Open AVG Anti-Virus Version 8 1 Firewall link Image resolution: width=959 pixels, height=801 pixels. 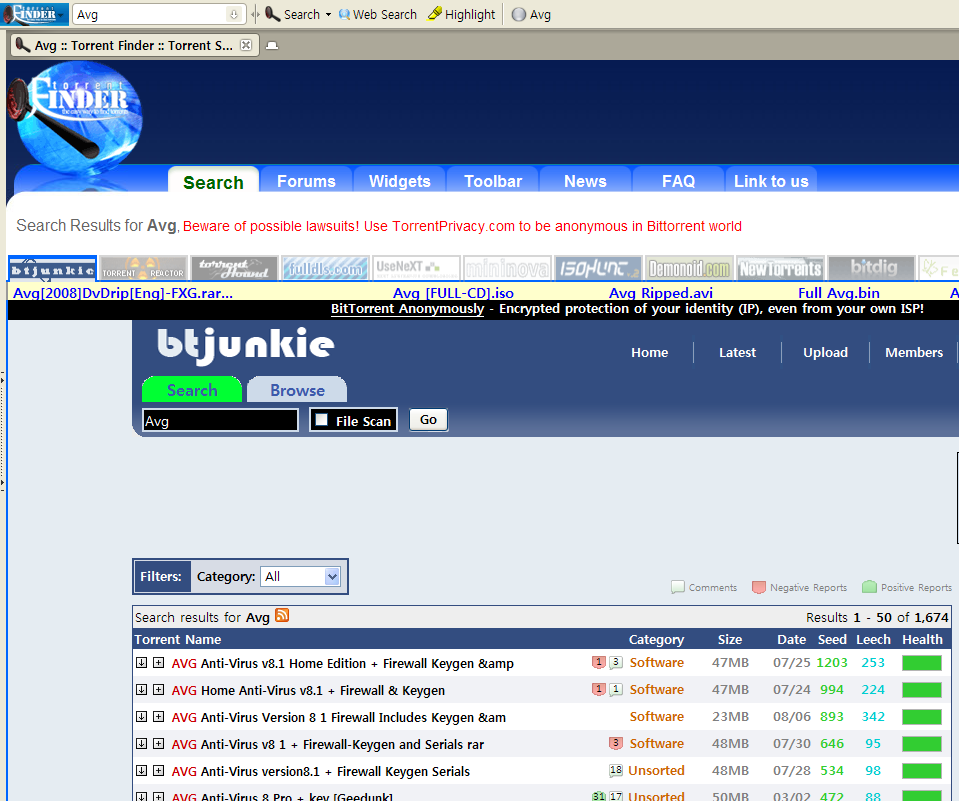click(339, 717)
